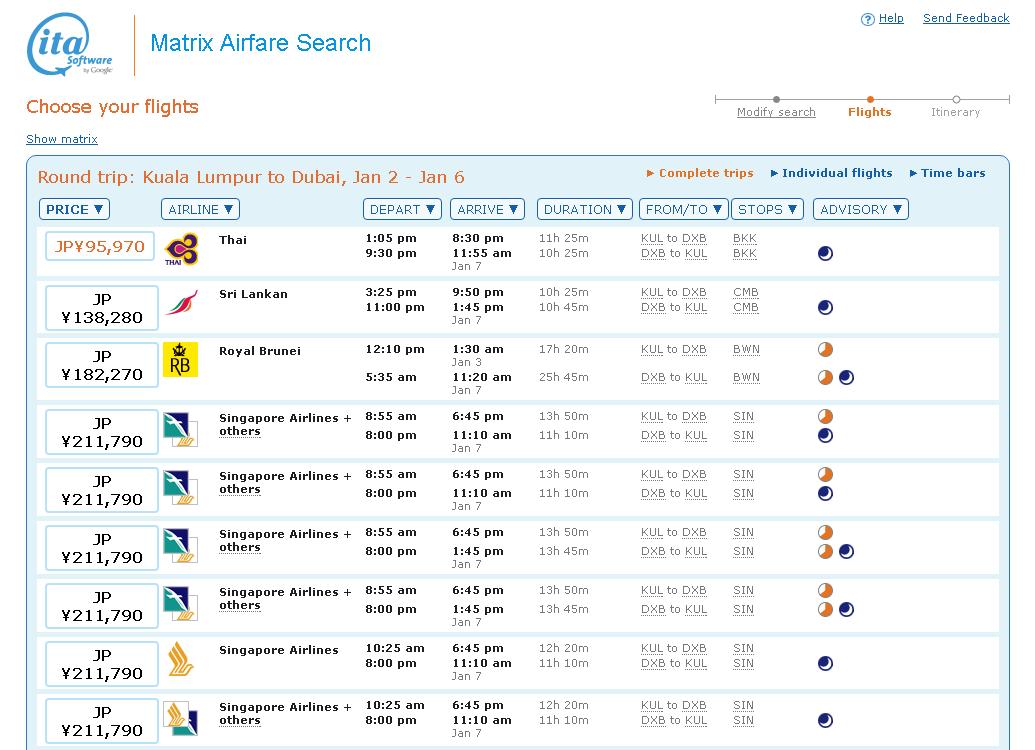This screenshot has height=750, width=1035.
Task: Expand the DURATION dropdown
Action: click(x=585, y=209)
